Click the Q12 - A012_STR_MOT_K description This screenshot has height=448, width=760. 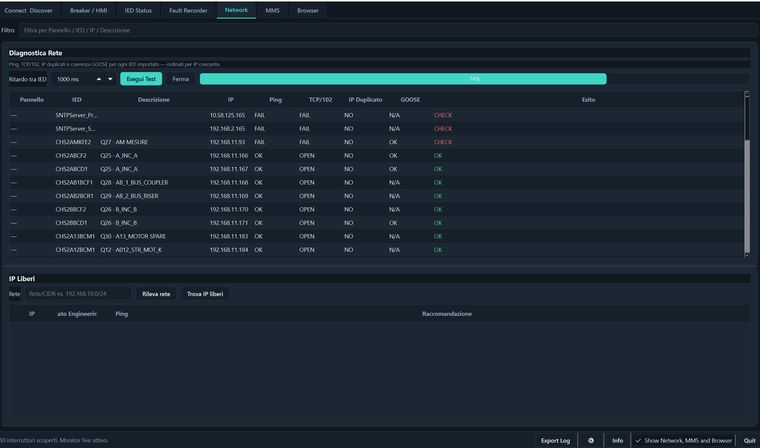click(131, 250)
